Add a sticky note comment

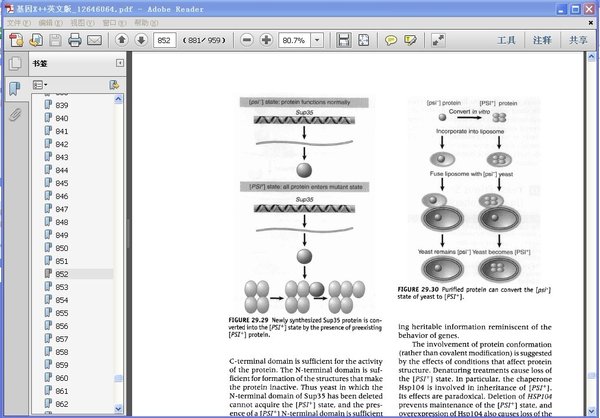coord(392,40)
